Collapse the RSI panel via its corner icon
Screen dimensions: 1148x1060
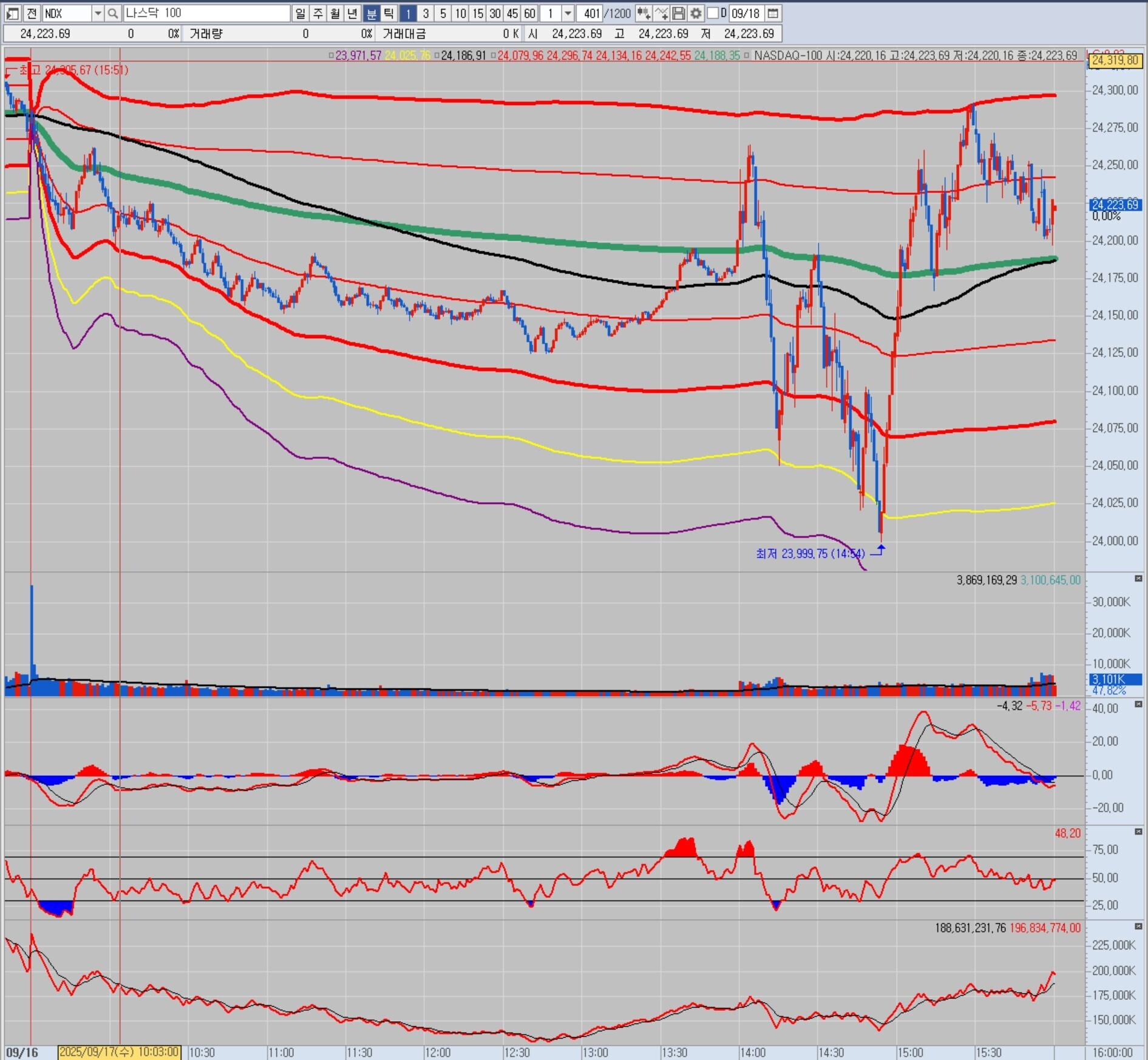pyautogui.click(x=1138, y=832)
